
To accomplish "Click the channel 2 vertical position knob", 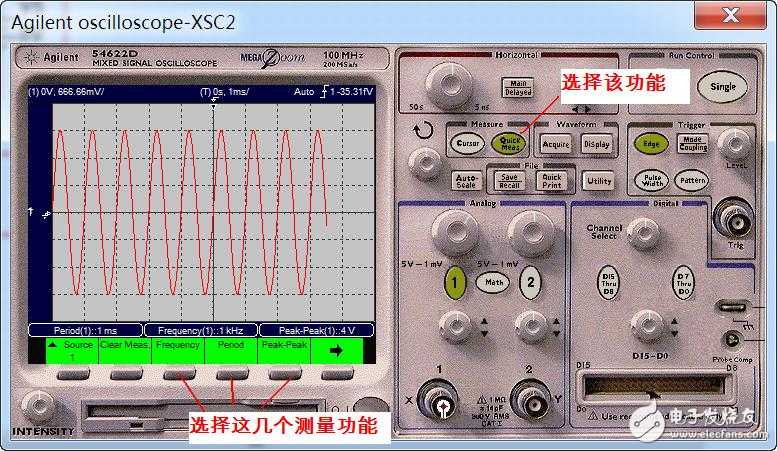I will [531, 327].
